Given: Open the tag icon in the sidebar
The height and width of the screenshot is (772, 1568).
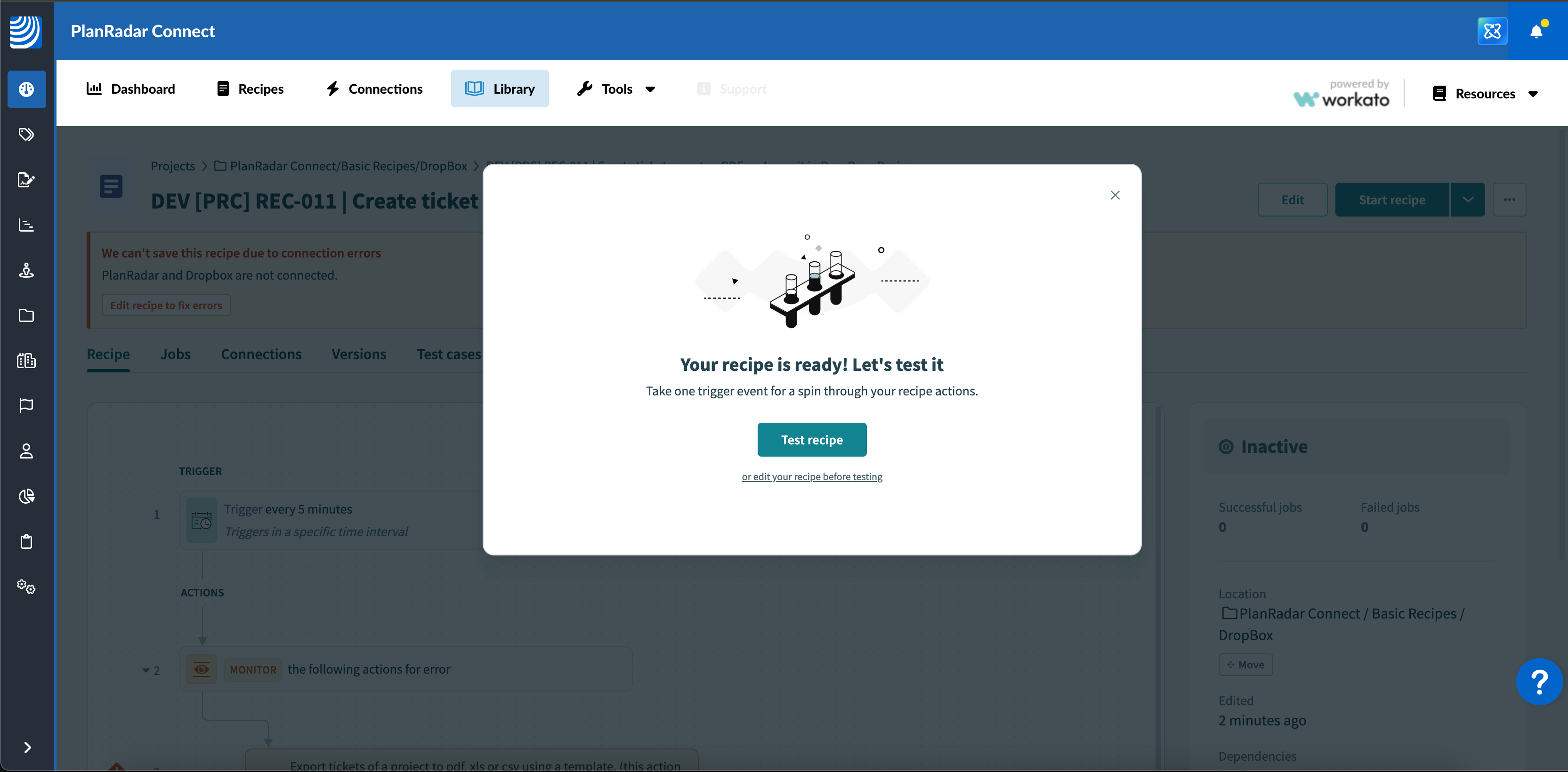Looking at the screenshot, I should [x=26, y=135].
